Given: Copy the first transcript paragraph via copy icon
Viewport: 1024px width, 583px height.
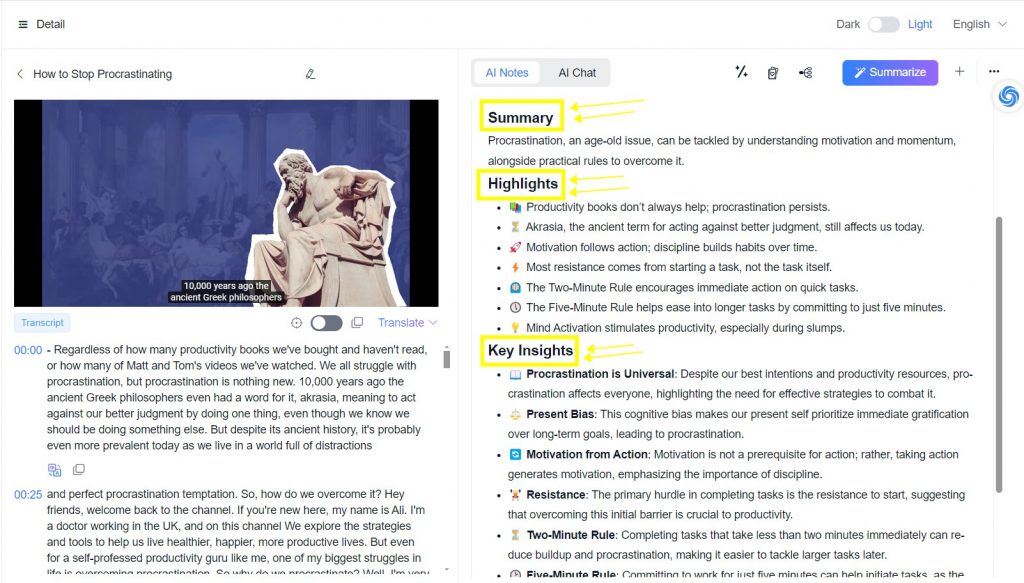Looking at the screenshot, I should [78, 468].
